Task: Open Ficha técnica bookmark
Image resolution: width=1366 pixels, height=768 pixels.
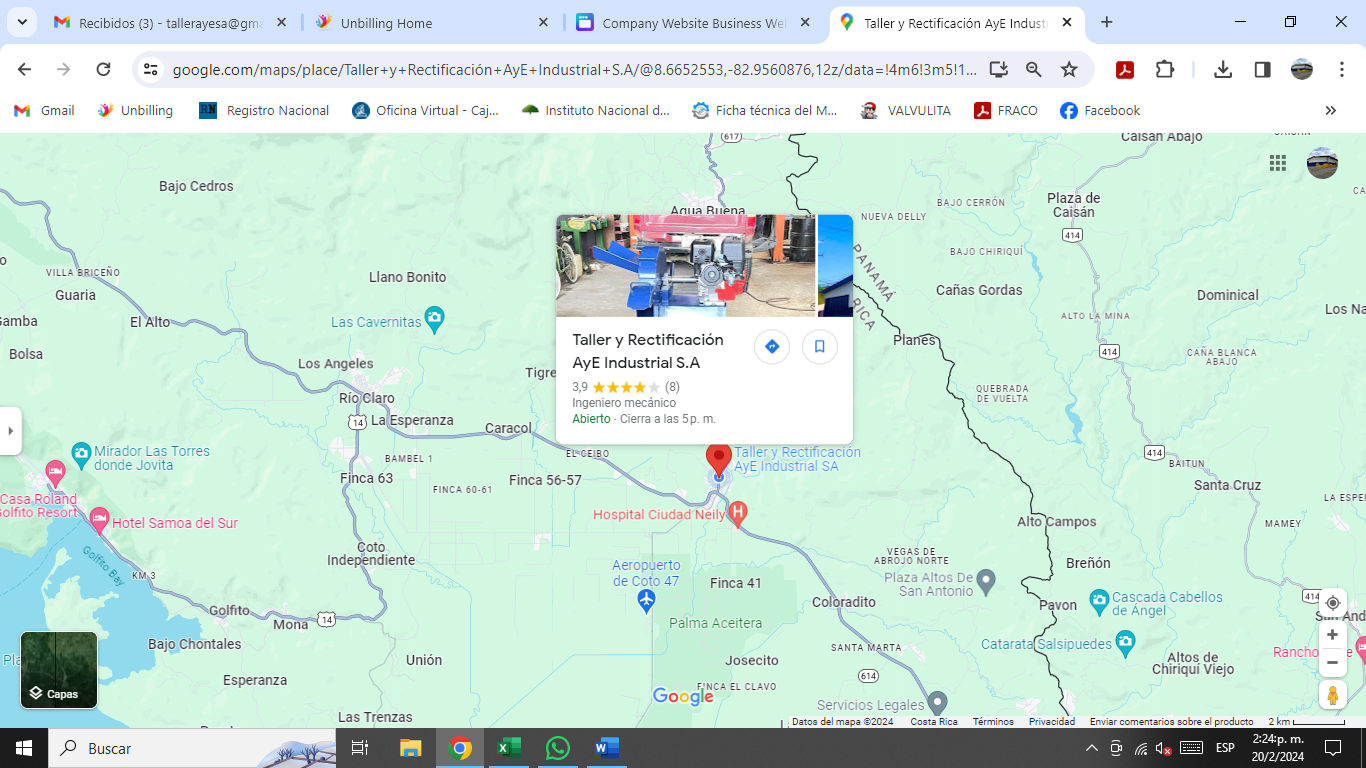Action: 765,111
